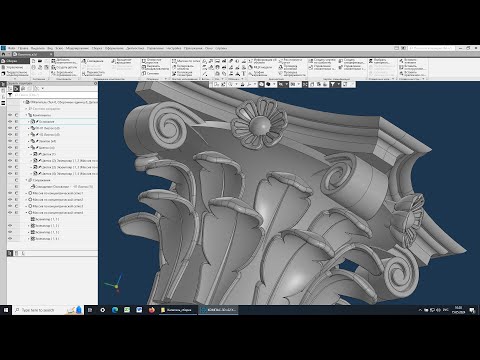Run Создать деталь command
This screenshot has width=480, height=360.
pos(64,67)
